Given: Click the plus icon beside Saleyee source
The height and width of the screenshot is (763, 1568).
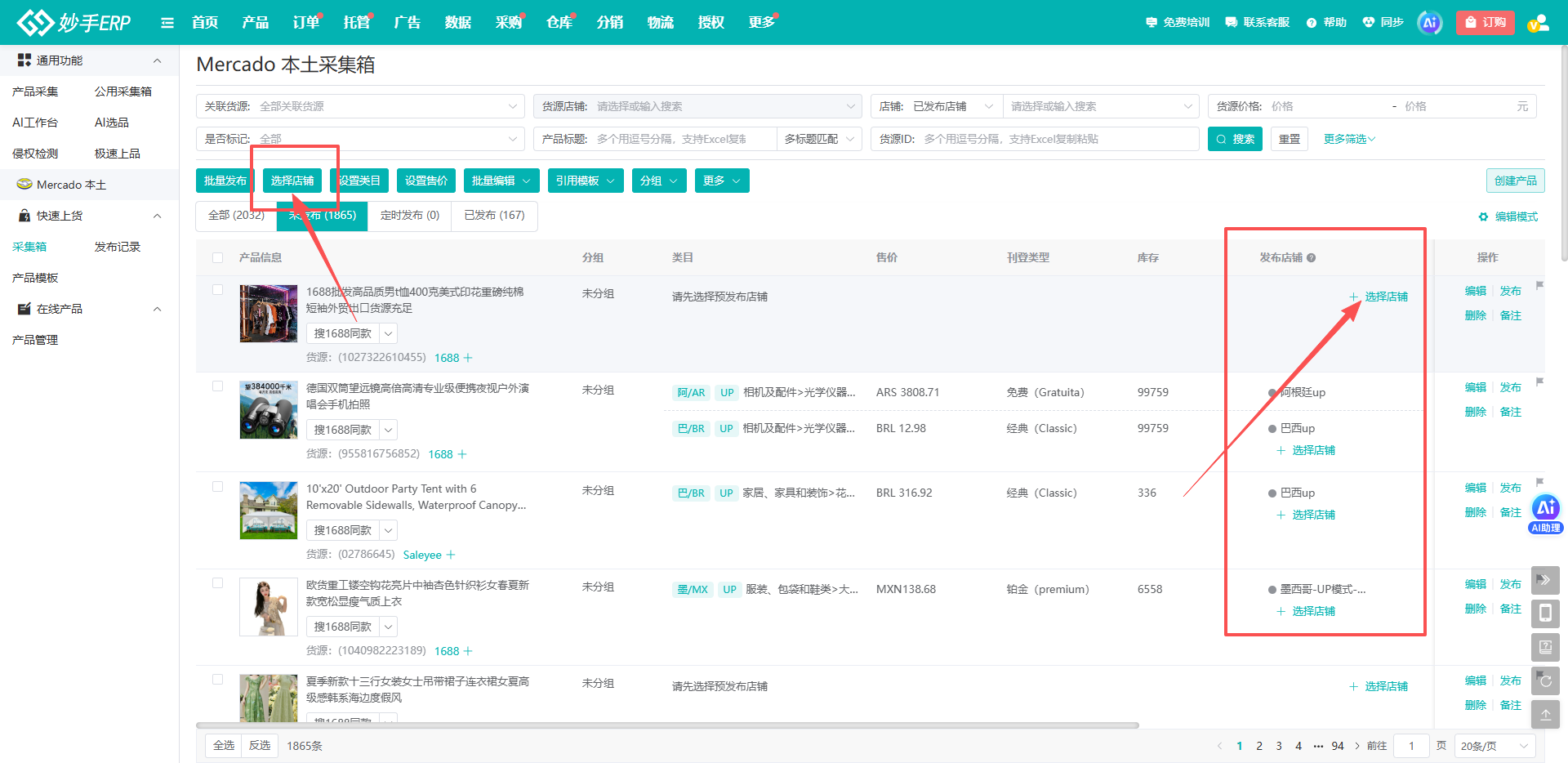Looking at the screenshot, I should click(451, 555).
